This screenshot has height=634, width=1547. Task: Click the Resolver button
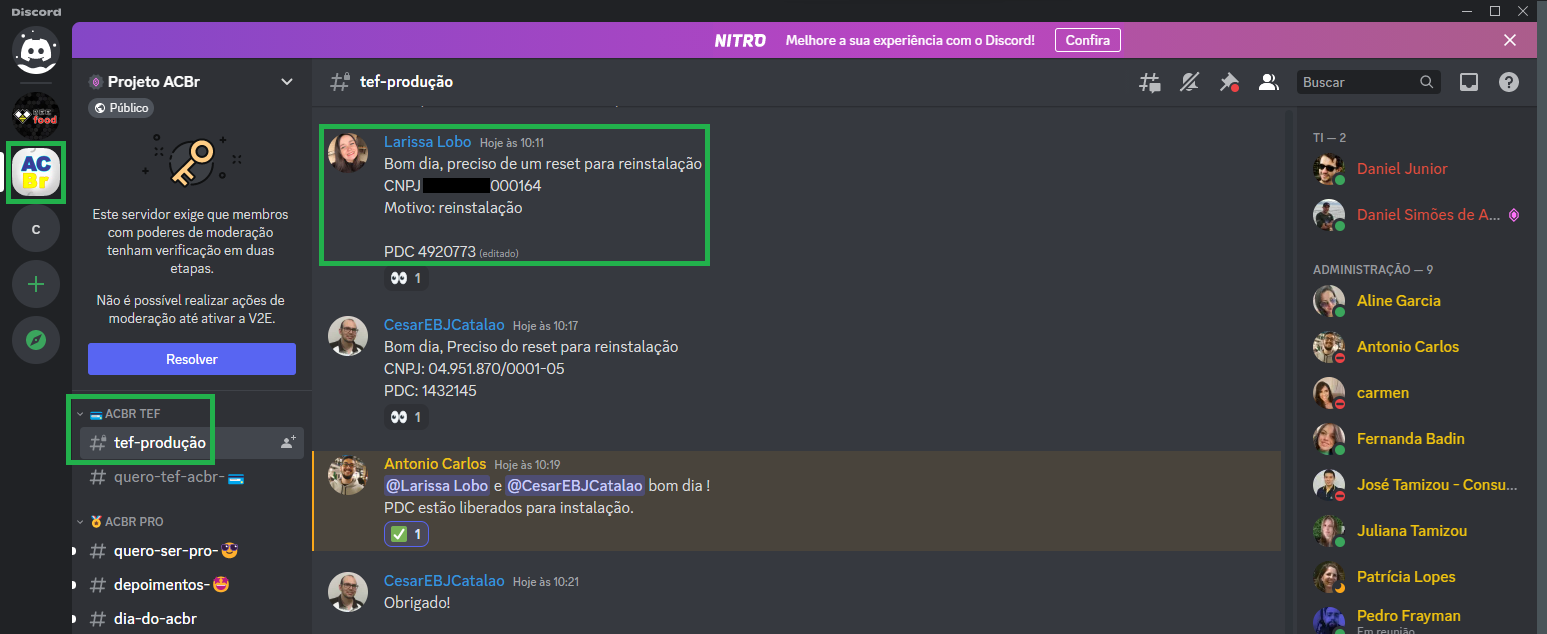coord(192,359)
